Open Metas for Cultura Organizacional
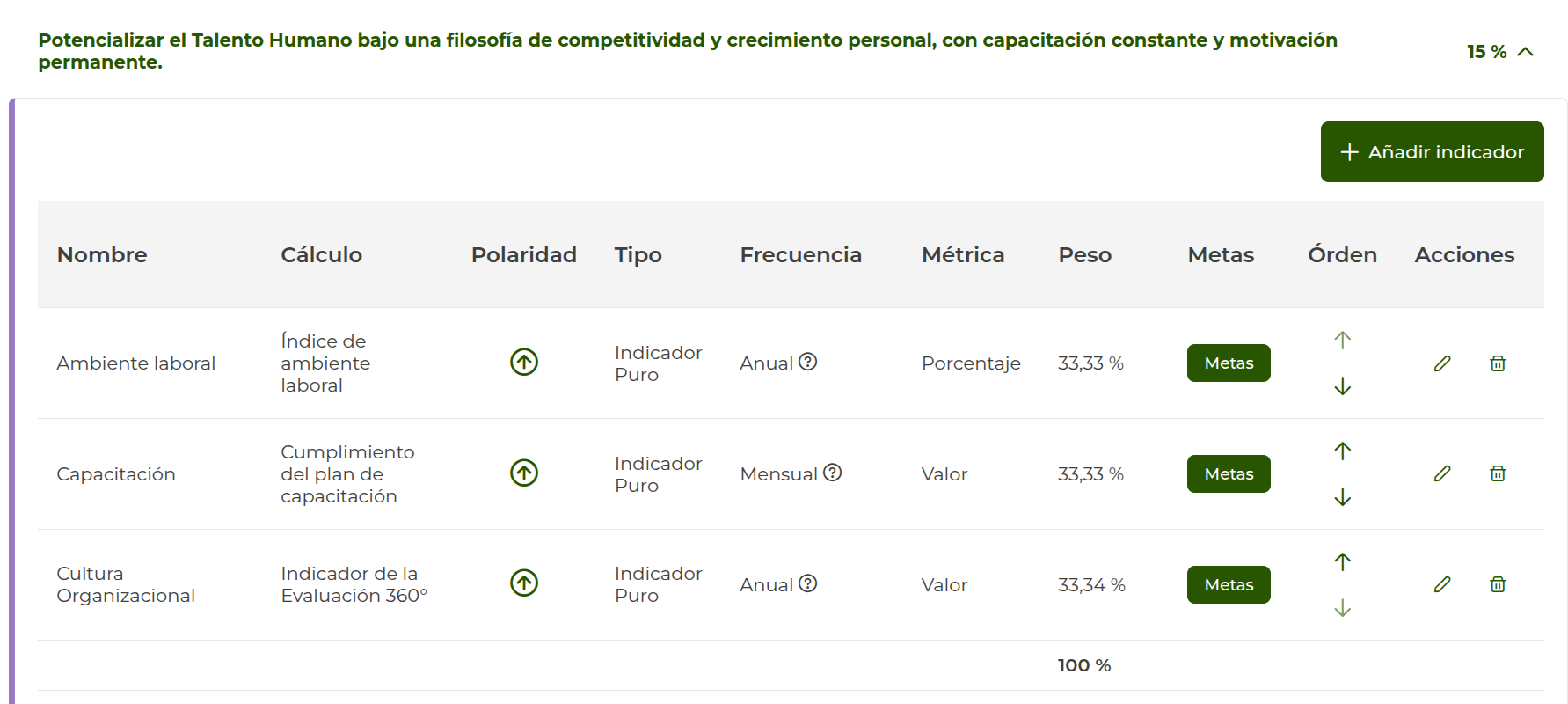1568x704 pixels. tap(1228, 583)
